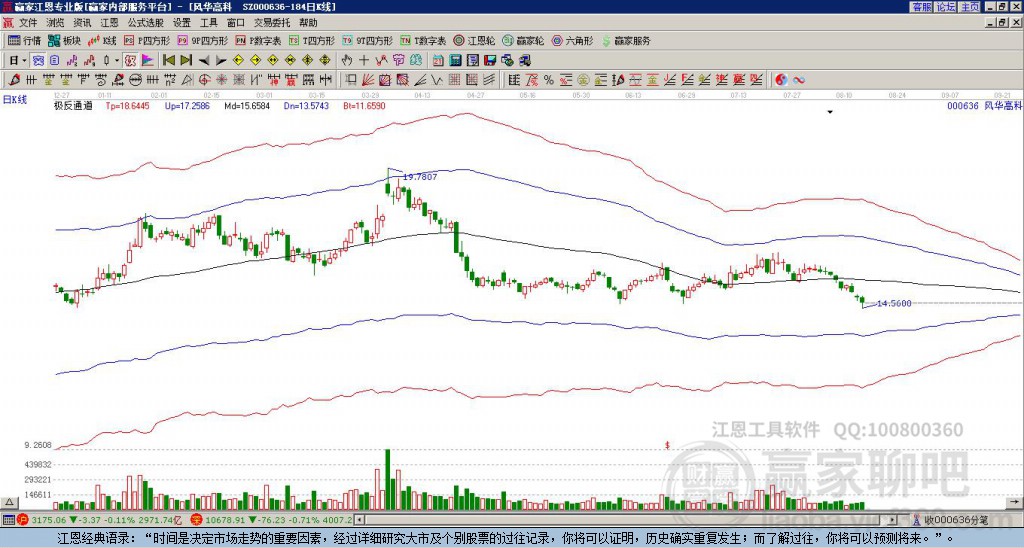Image resolution: width=1024 pixels, height=548 pixels.
Task: Open the 9P四方形 tool
Action: pos(202,40)
